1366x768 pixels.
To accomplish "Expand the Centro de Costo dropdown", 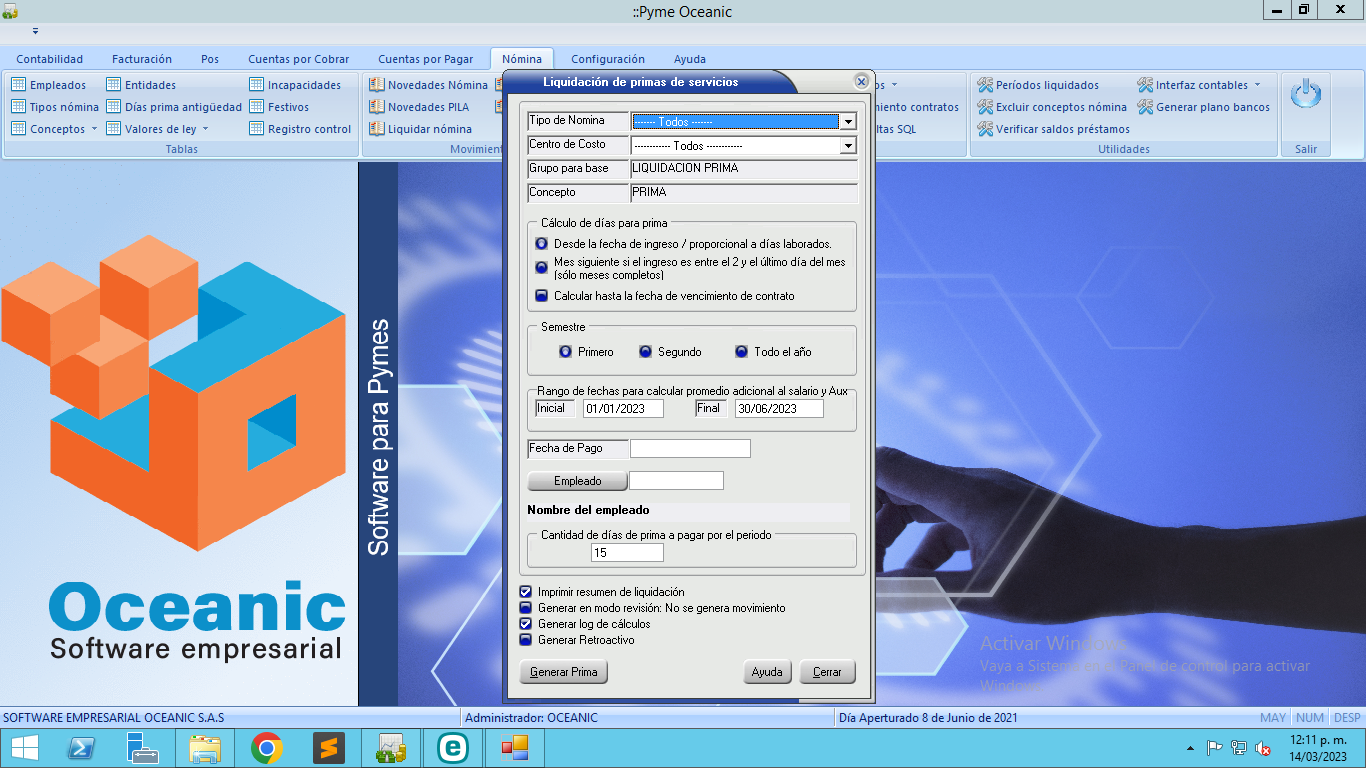I will 848,146.
